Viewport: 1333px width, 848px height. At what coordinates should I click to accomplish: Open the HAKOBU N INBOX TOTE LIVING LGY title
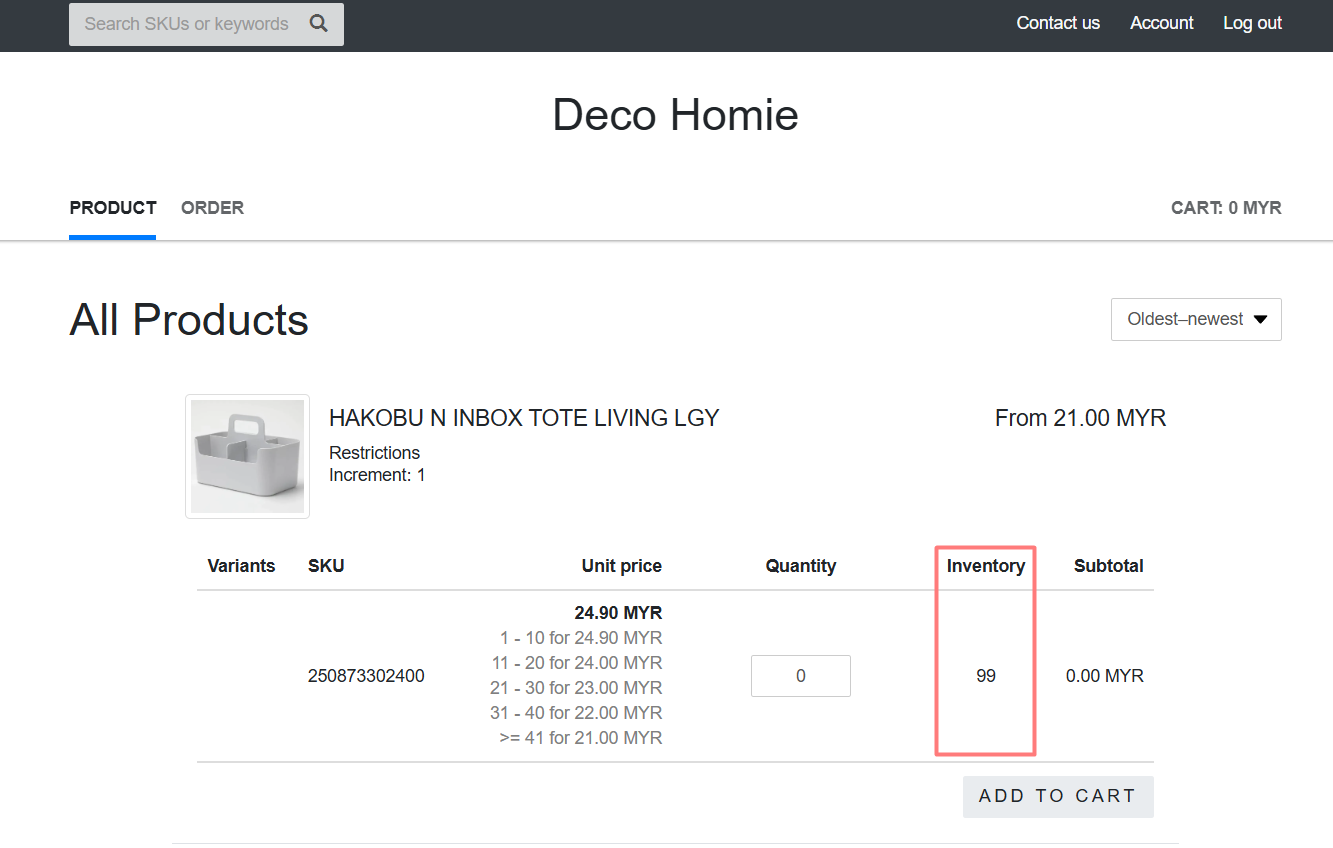click(x=524, y=418)
